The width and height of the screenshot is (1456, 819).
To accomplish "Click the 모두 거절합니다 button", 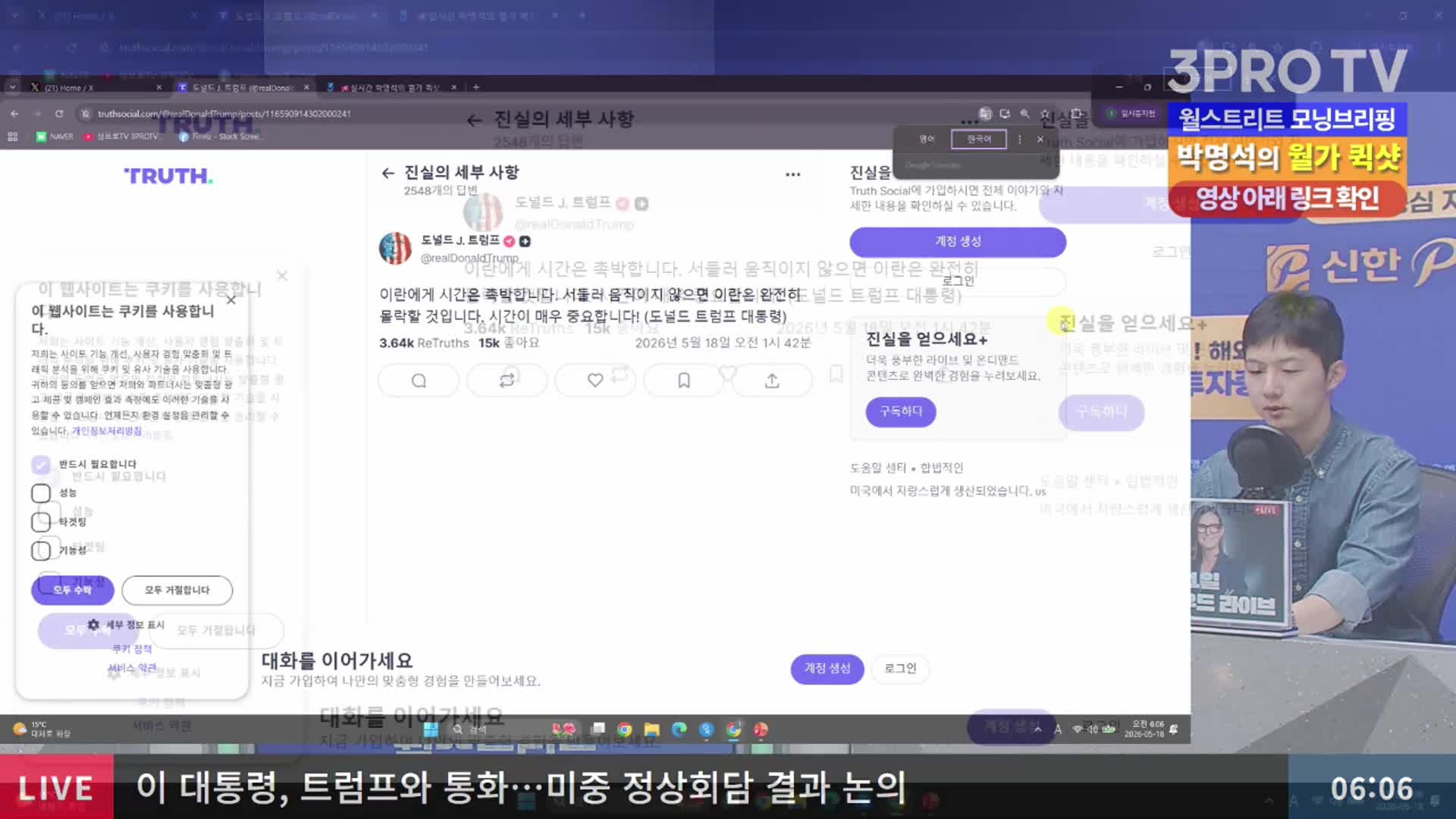I will tap(177, 590).
